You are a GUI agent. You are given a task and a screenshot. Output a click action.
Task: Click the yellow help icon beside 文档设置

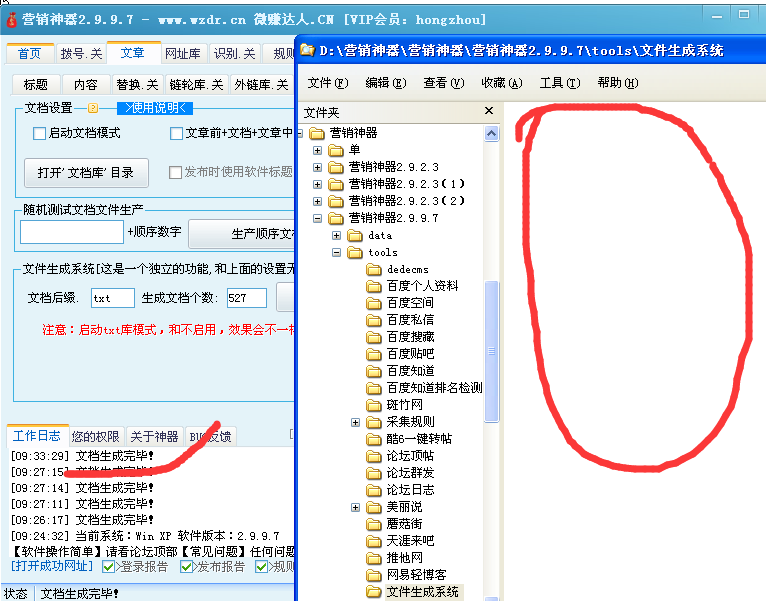[93, 108]
